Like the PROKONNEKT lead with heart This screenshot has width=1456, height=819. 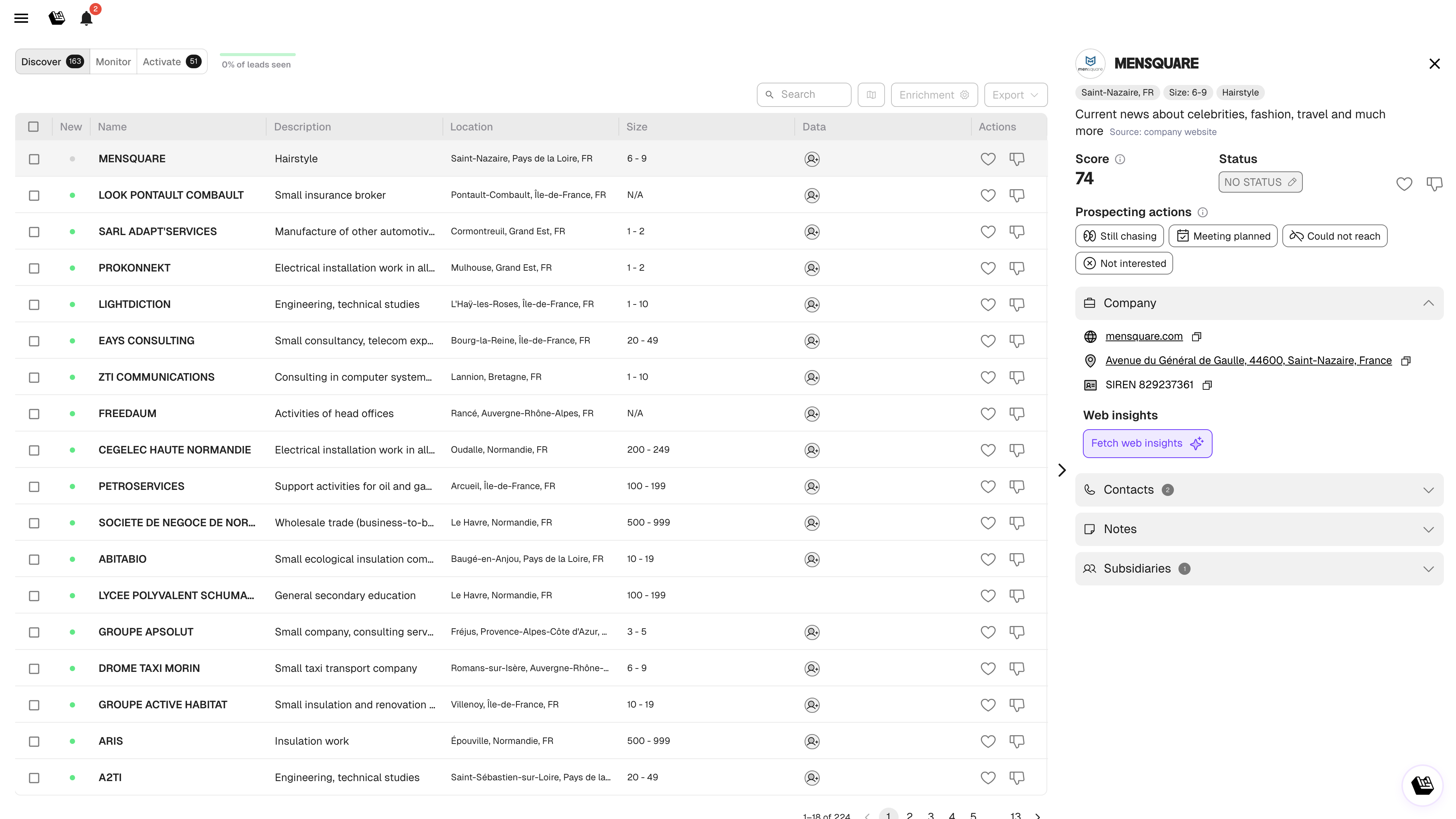[987, 268]
